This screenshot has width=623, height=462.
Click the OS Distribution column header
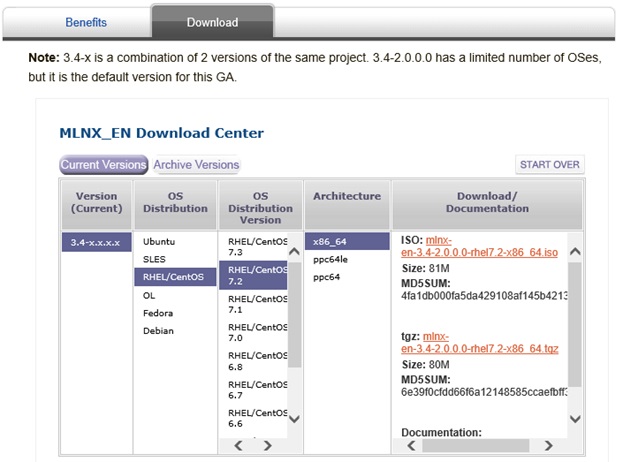pos(175,205)
